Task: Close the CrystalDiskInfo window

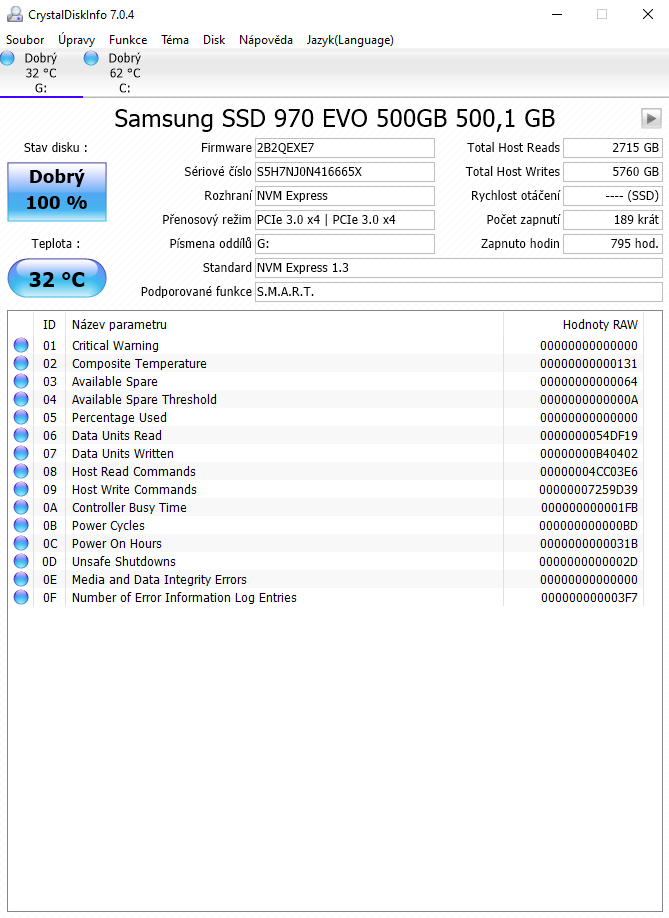Action: pyautogui.click(x=647, y=14)
